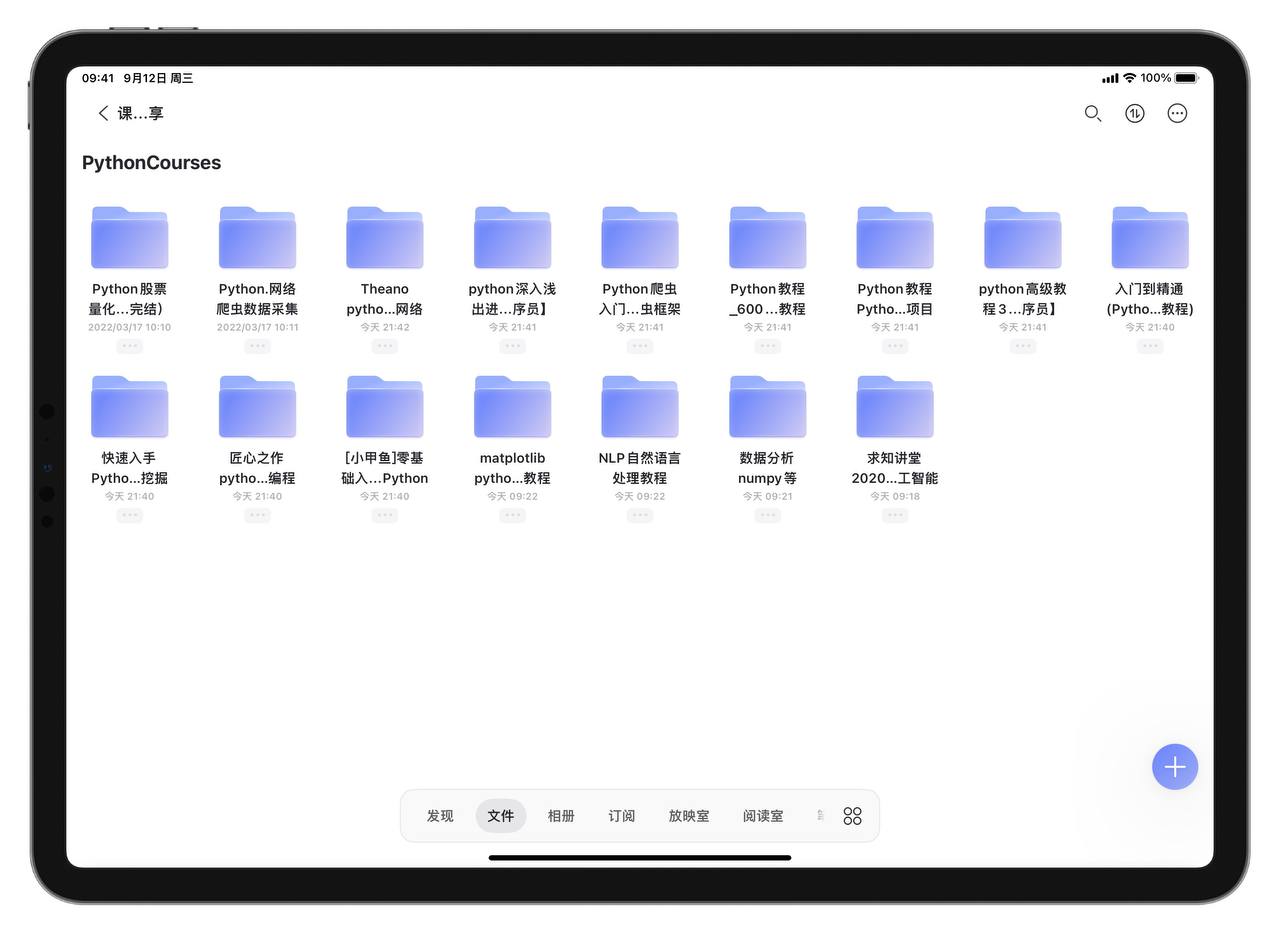The image size is (1280, 934).
Task: Open ellipsis menu under [小甲鱼]零基础入 folder
Action: pos(385,515)
